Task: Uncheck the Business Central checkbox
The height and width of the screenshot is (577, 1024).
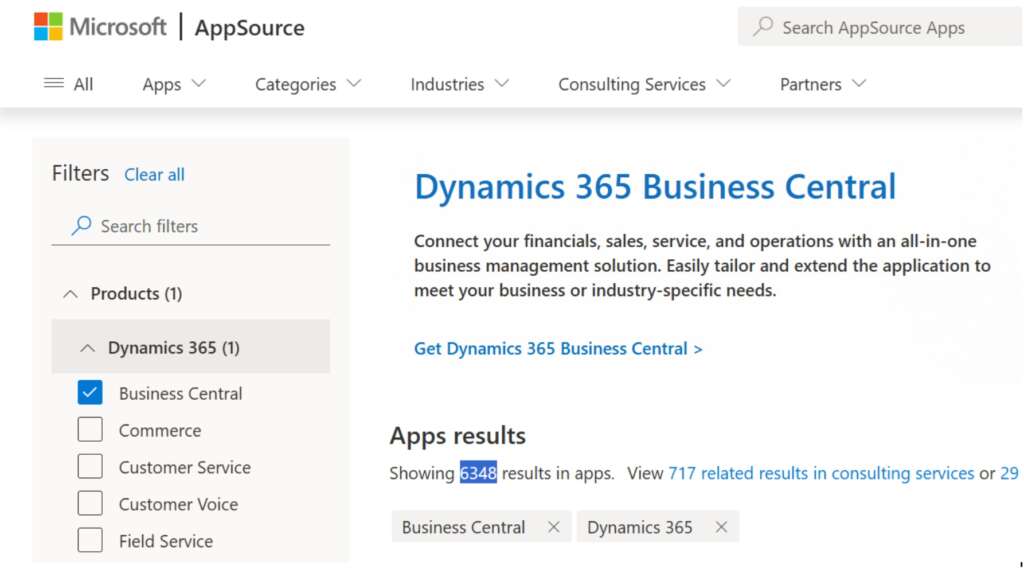Action: click(90, 393)
